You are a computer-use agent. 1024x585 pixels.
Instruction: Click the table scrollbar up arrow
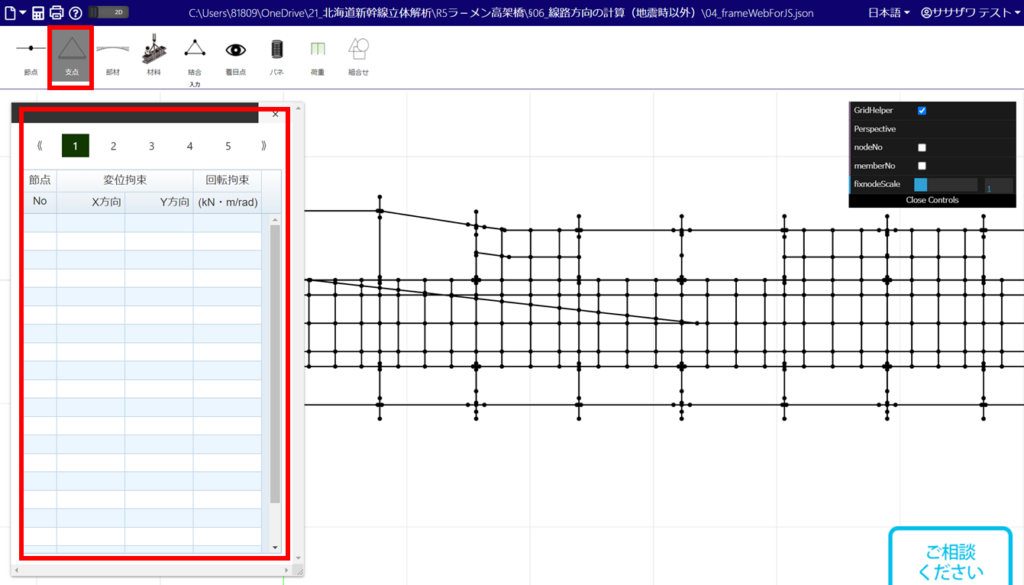[275, 220]
